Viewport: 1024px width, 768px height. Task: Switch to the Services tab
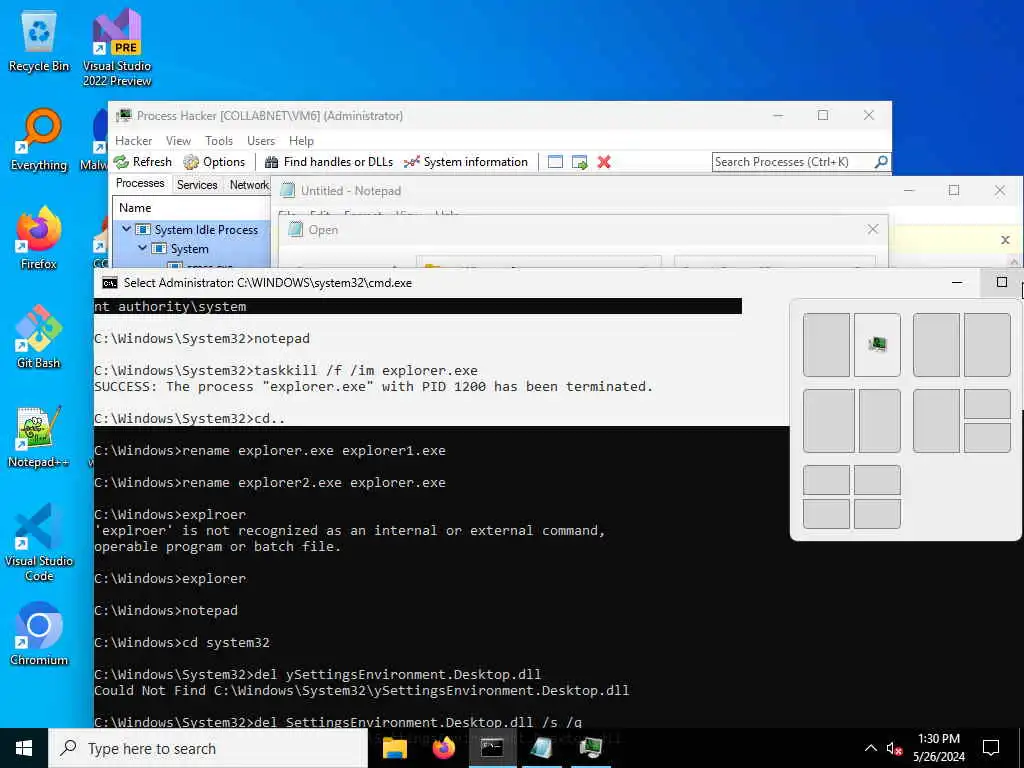[197, 185]
